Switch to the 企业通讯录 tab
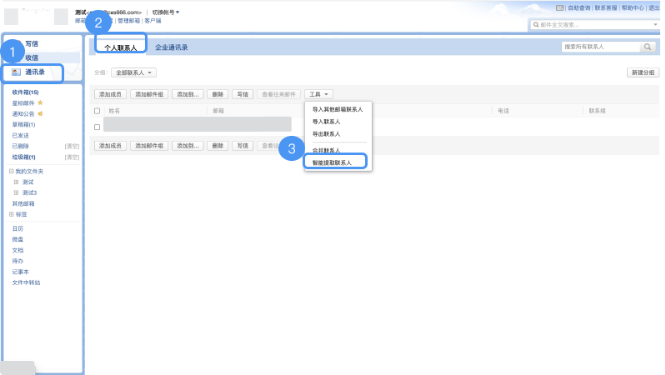The width and height of the screenshot is (665, 375). [171, 47]
